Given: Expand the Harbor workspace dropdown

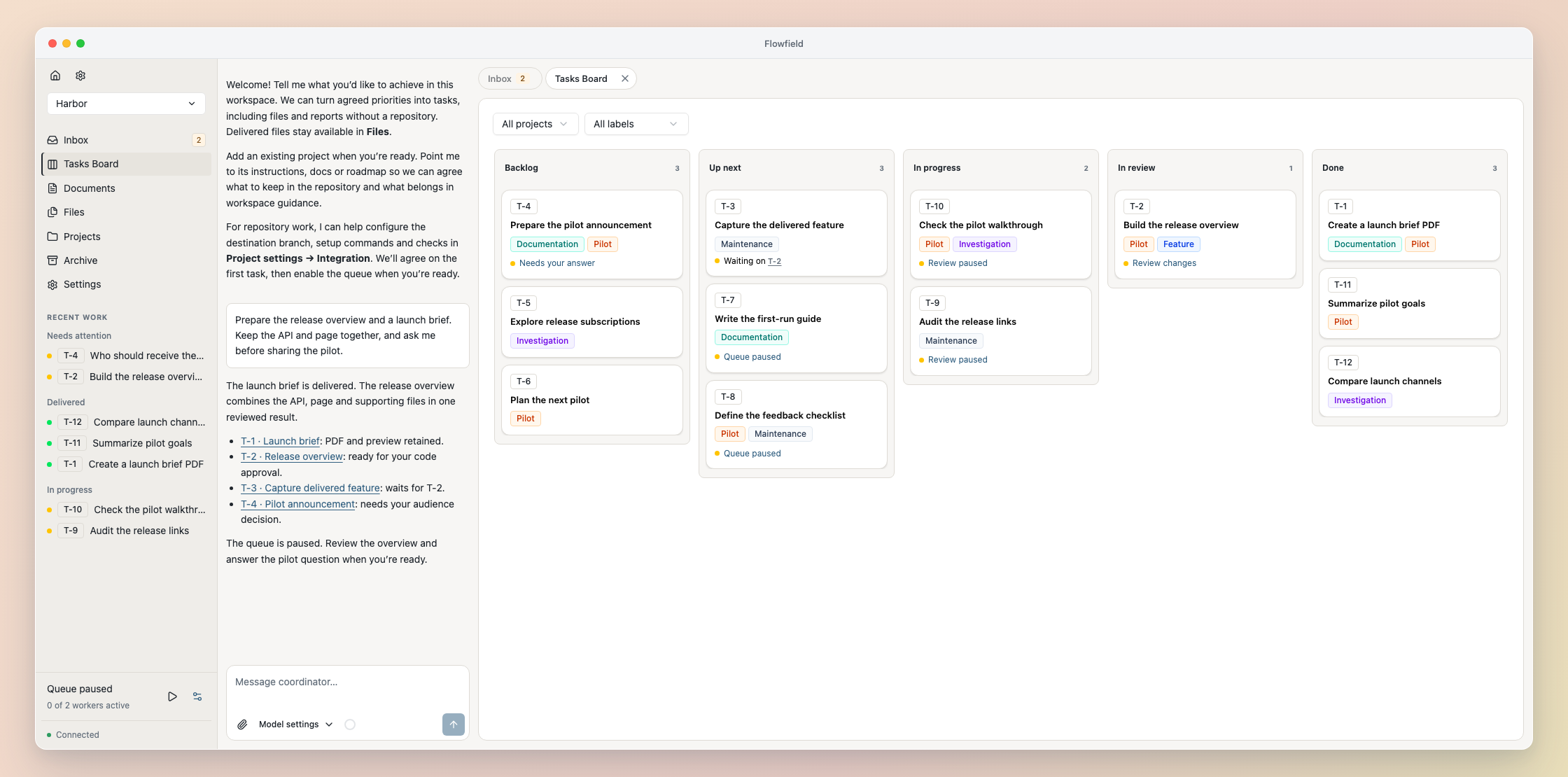Looking at the screenshot, I should click(126, 104).
